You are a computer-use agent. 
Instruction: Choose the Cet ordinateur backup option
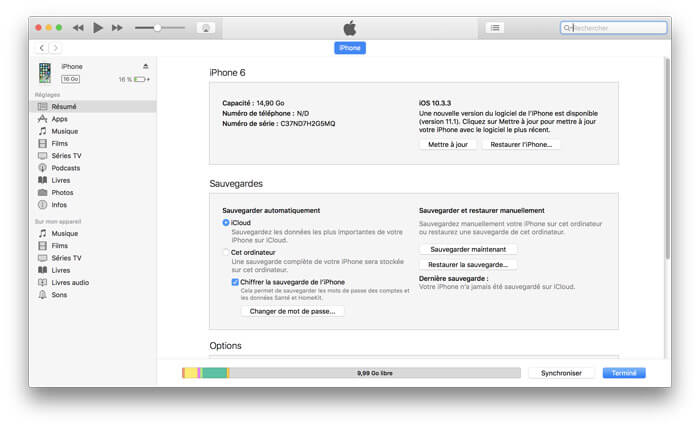pos(226,253)
